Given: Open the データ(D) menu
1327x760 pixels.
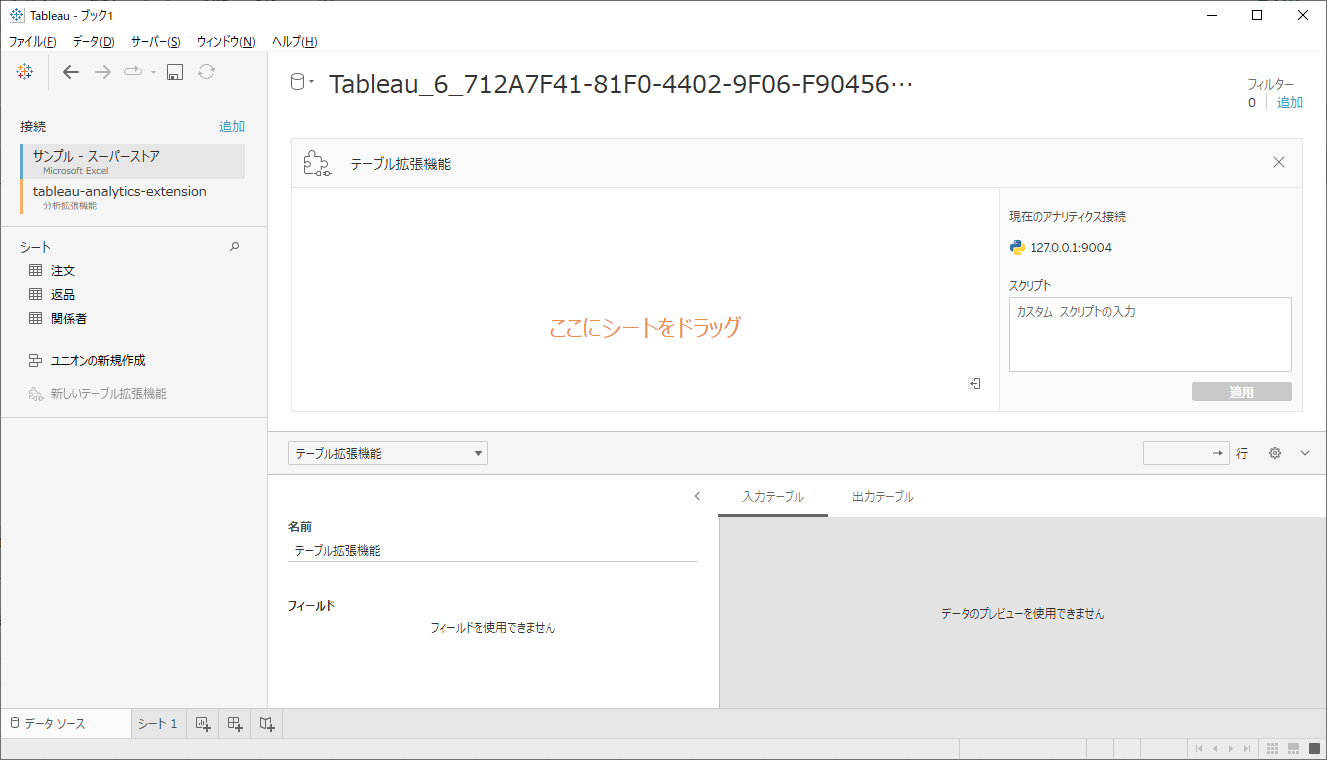Looking at the screenshot, I should 93,41.
